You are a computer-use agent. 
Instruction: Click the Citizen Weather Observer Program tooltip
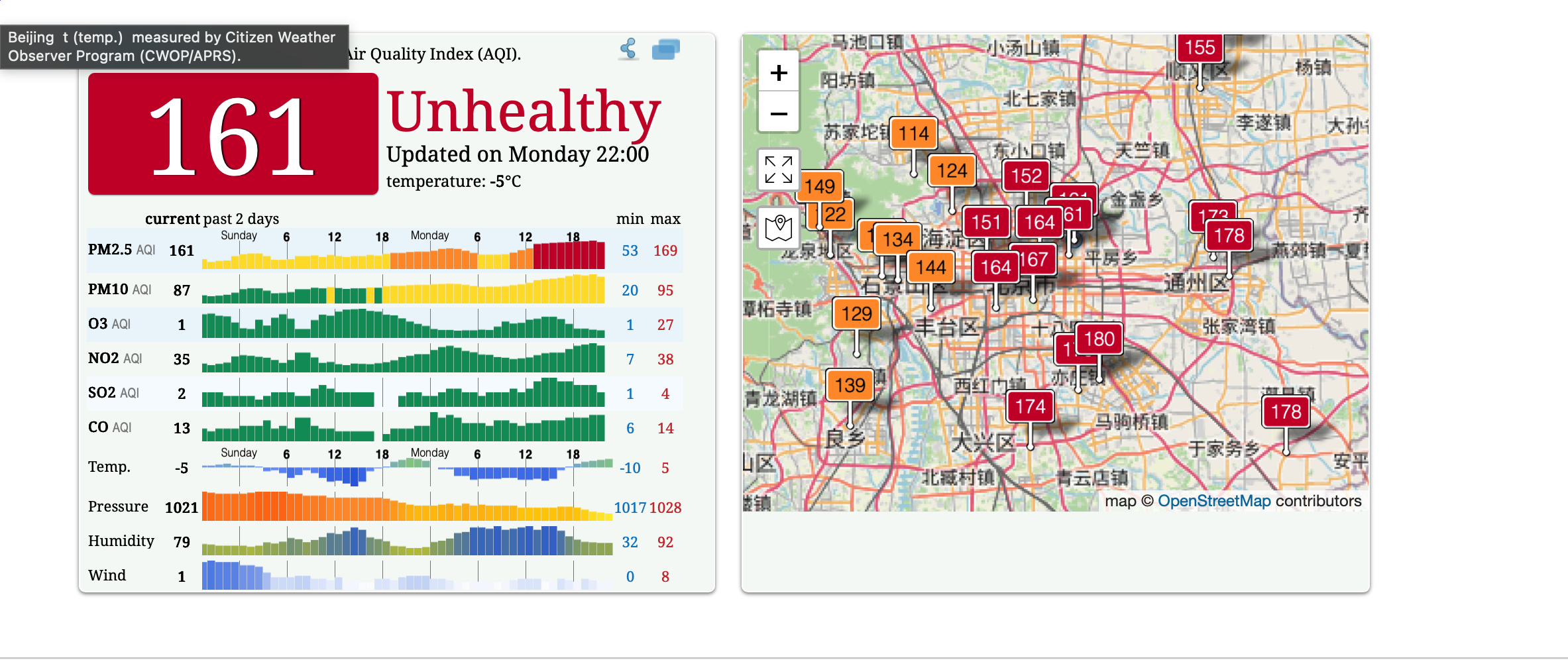pyautogui.click(x=174, y=46)
